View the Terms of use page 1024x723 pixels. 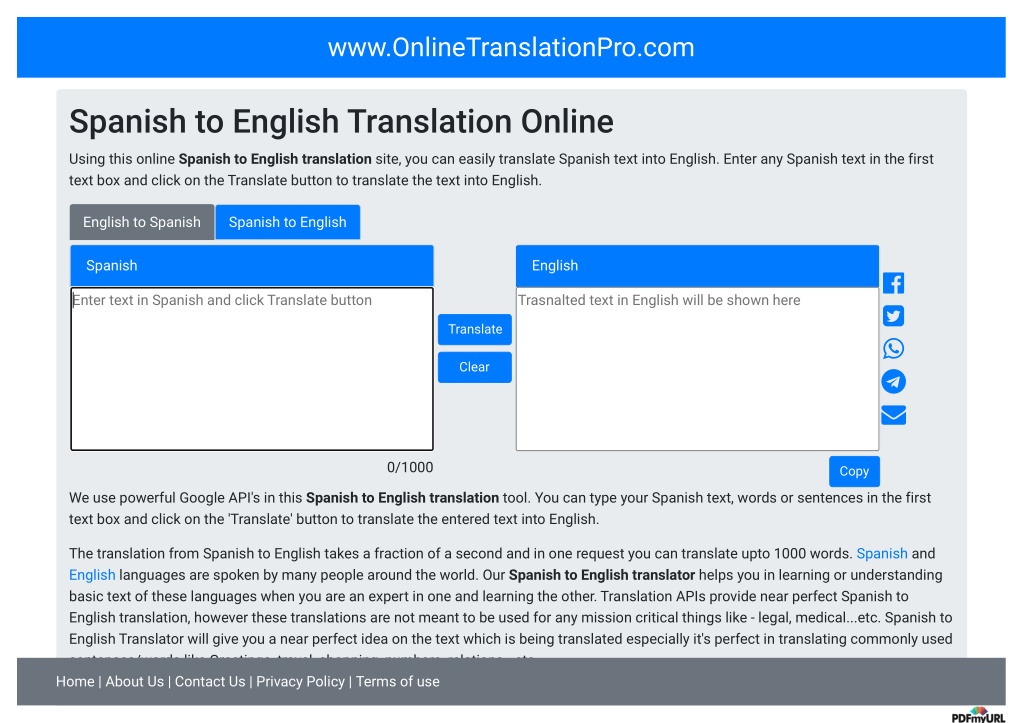point(398,681)
